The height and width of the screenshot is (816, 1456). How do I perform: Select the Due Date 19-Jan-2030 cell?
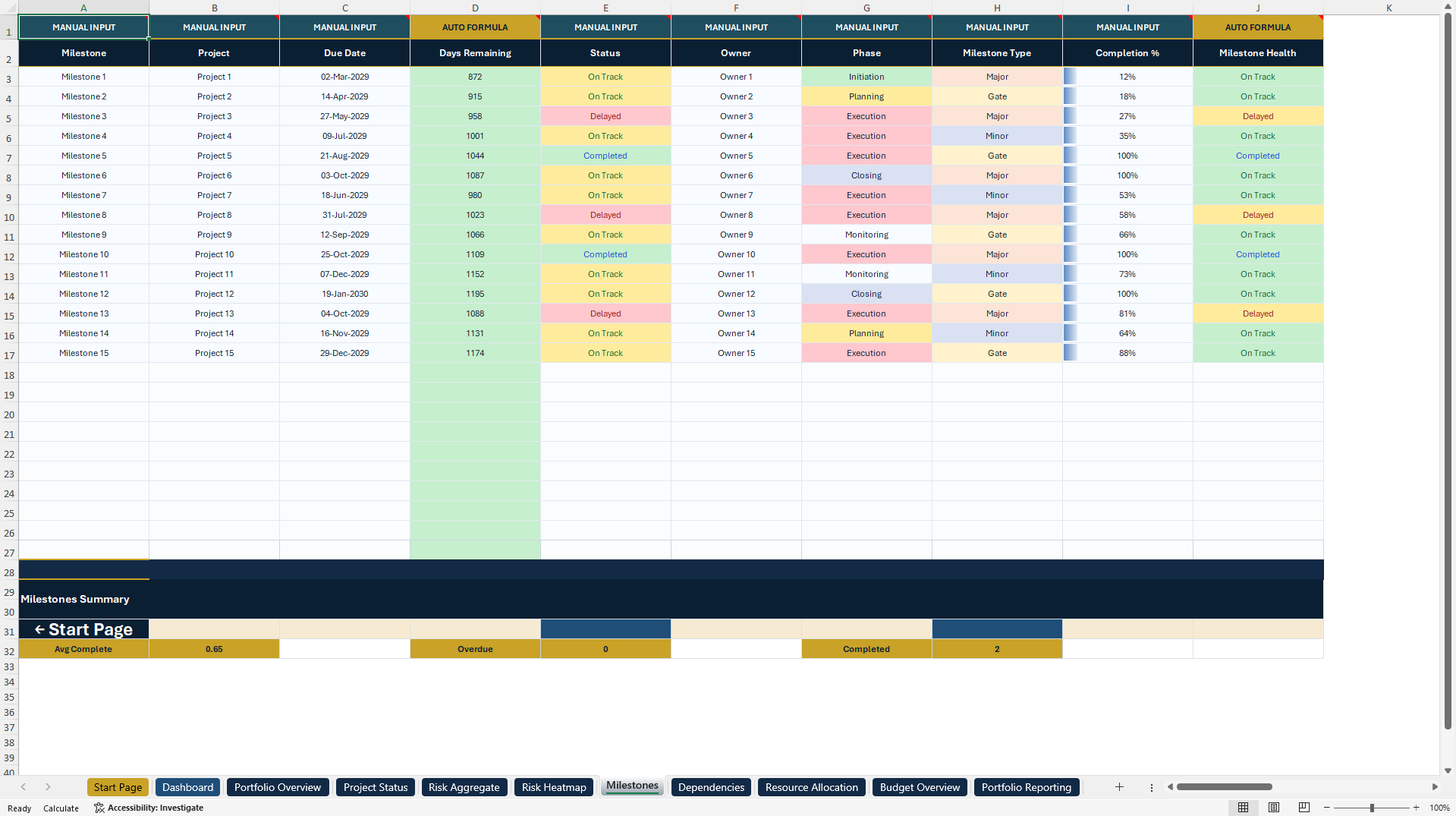pyautogui.click(x=344, y=294)
